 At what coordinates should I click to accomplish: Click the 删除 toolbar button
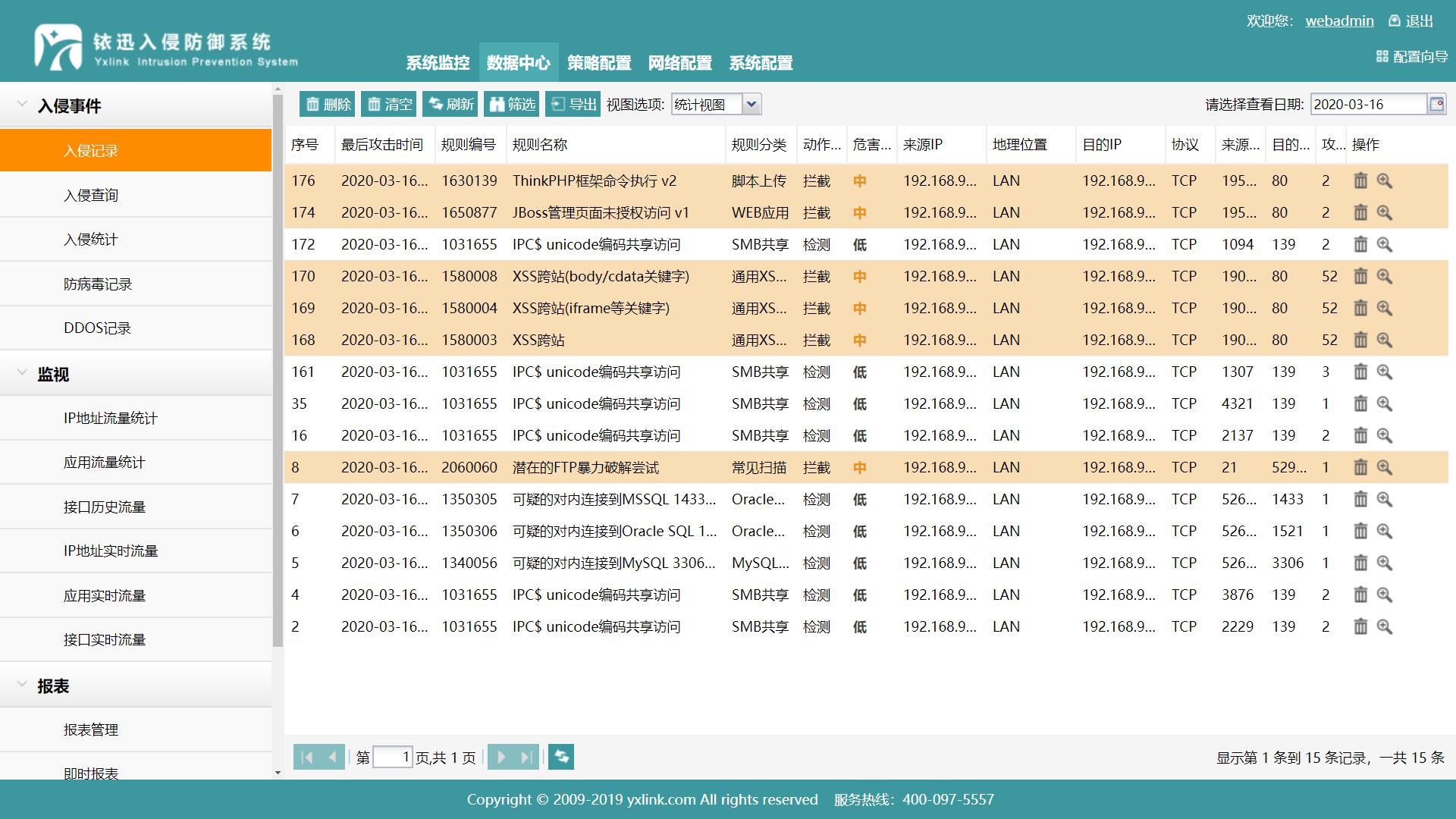(x=327, y=104)
